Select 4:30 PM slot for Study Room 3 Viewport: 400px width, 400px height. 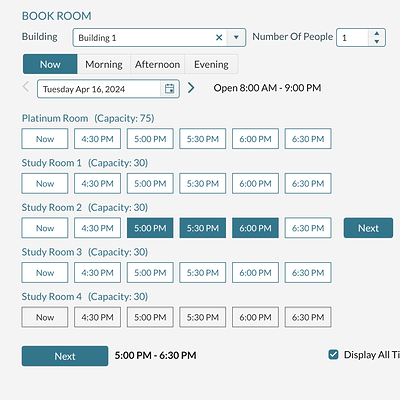pyautogui.click(x=97, y=273)
